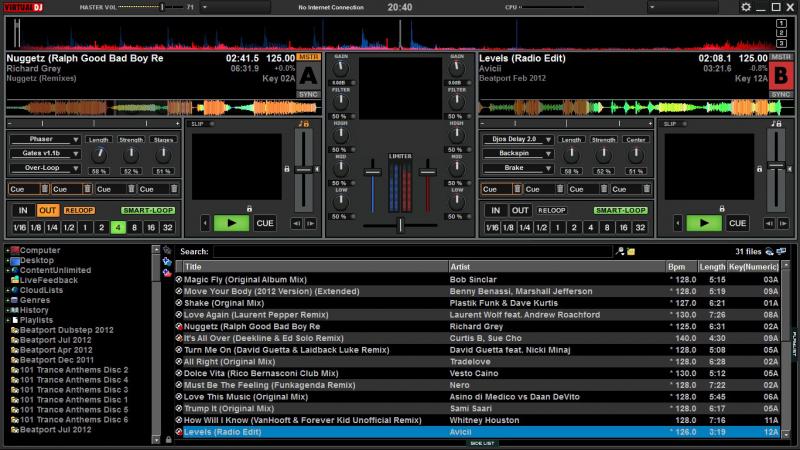Select waveform layout 3
This screenshot has height=450, width=800.
781,43
